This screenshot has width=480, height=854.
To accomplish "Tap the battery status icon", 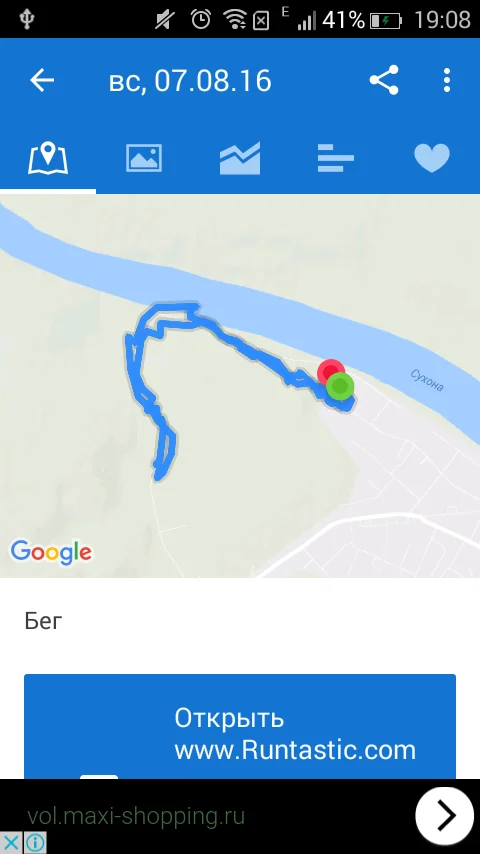I will [385, 21].
